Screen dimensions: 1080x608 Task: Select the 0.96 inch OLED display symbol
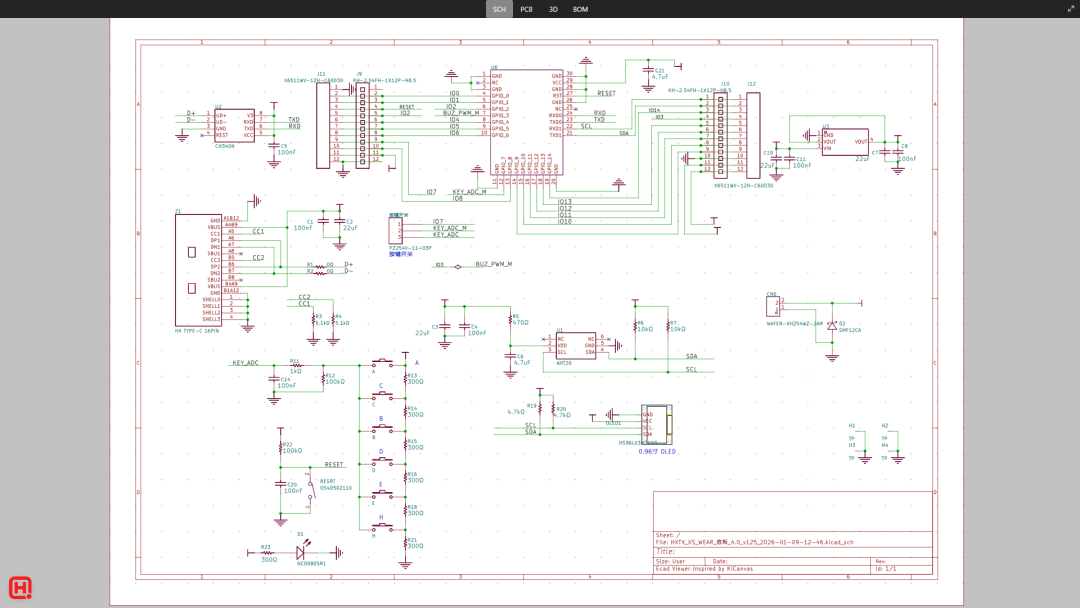656,425
